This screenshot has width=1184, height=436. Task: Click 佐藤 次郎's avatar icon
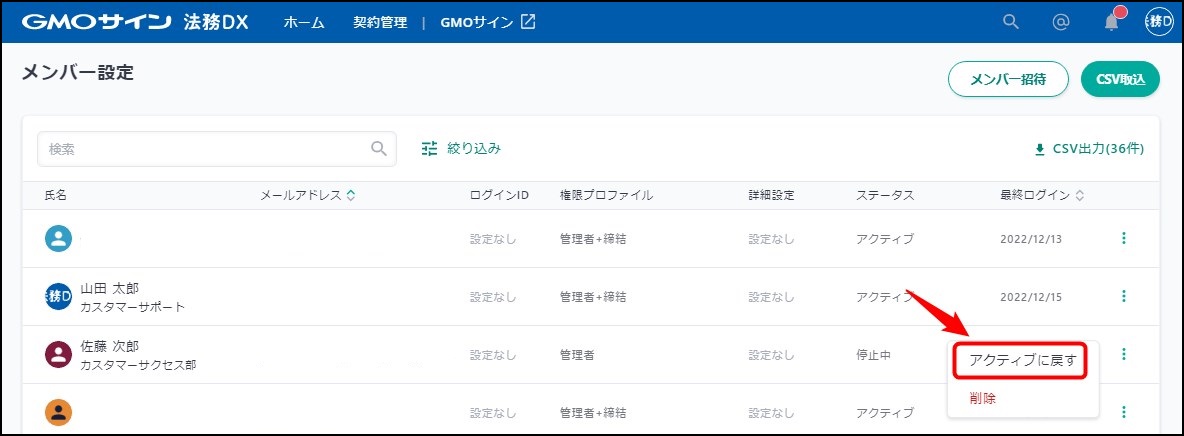click(x=59, y=354)
